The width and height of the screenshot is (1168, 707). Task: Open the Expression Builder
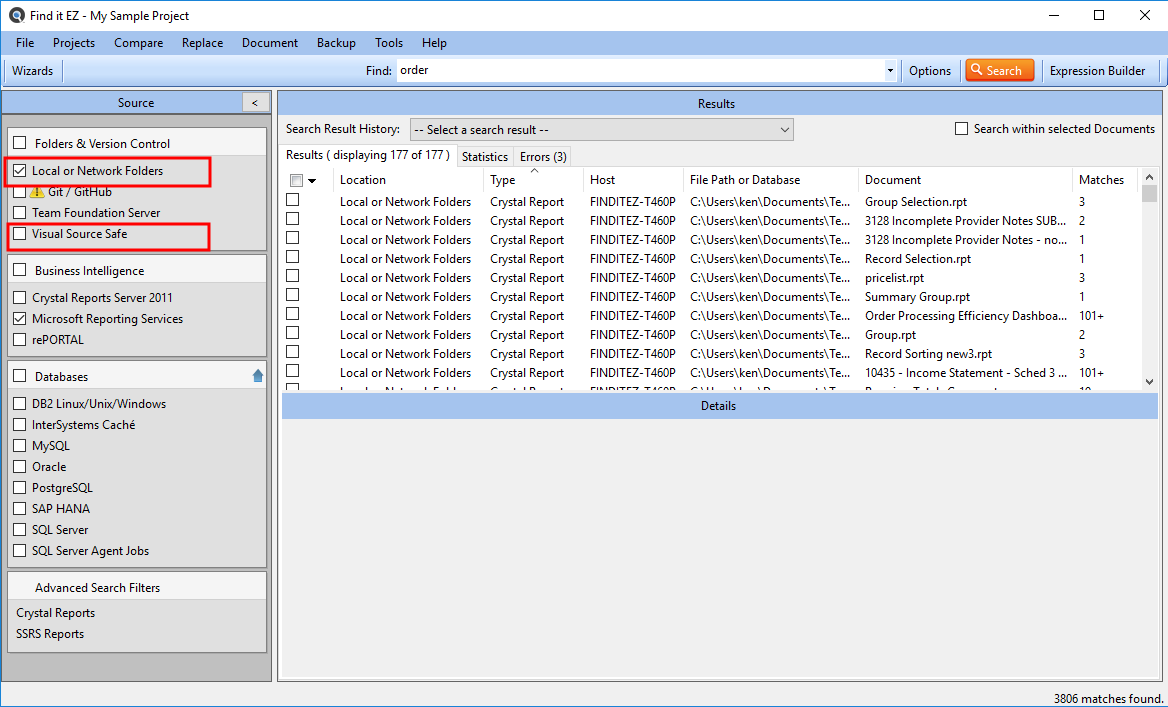coord(1097,71)
